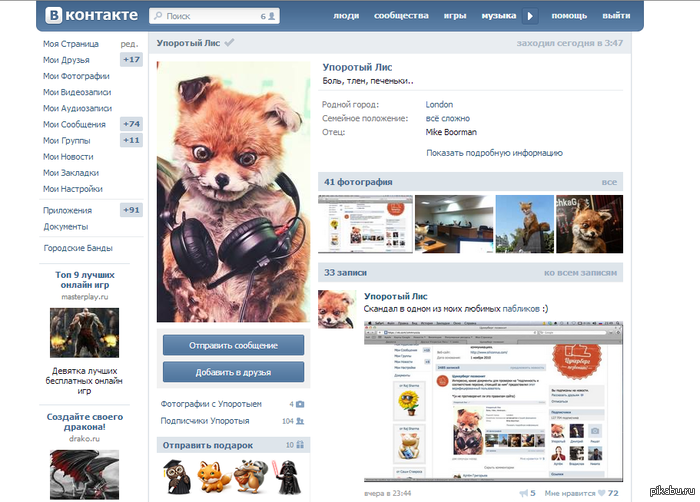Click the person icon inside the search box

tap(272, 17)
